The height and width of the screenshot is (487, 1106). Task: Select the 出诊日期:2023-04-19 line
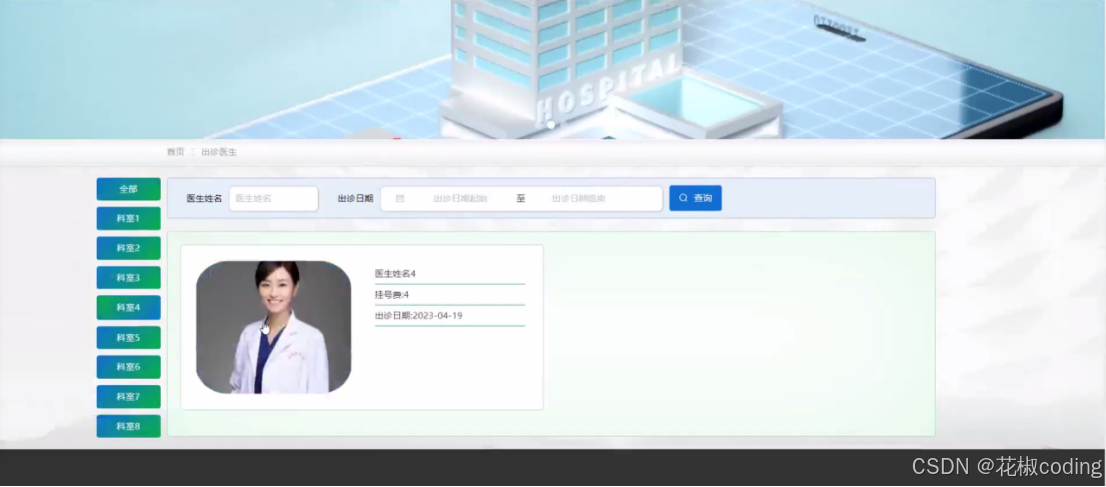coord(419,315)
